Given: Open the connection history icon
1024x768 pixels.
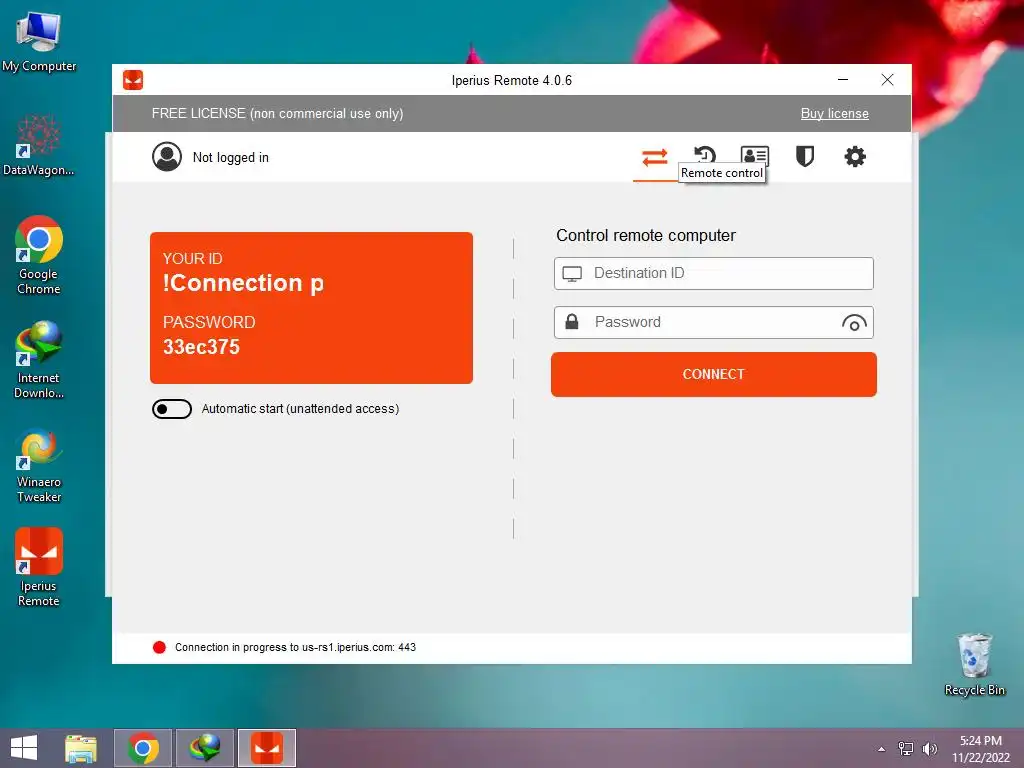Looking at the screenshot, I should (705, 155).
